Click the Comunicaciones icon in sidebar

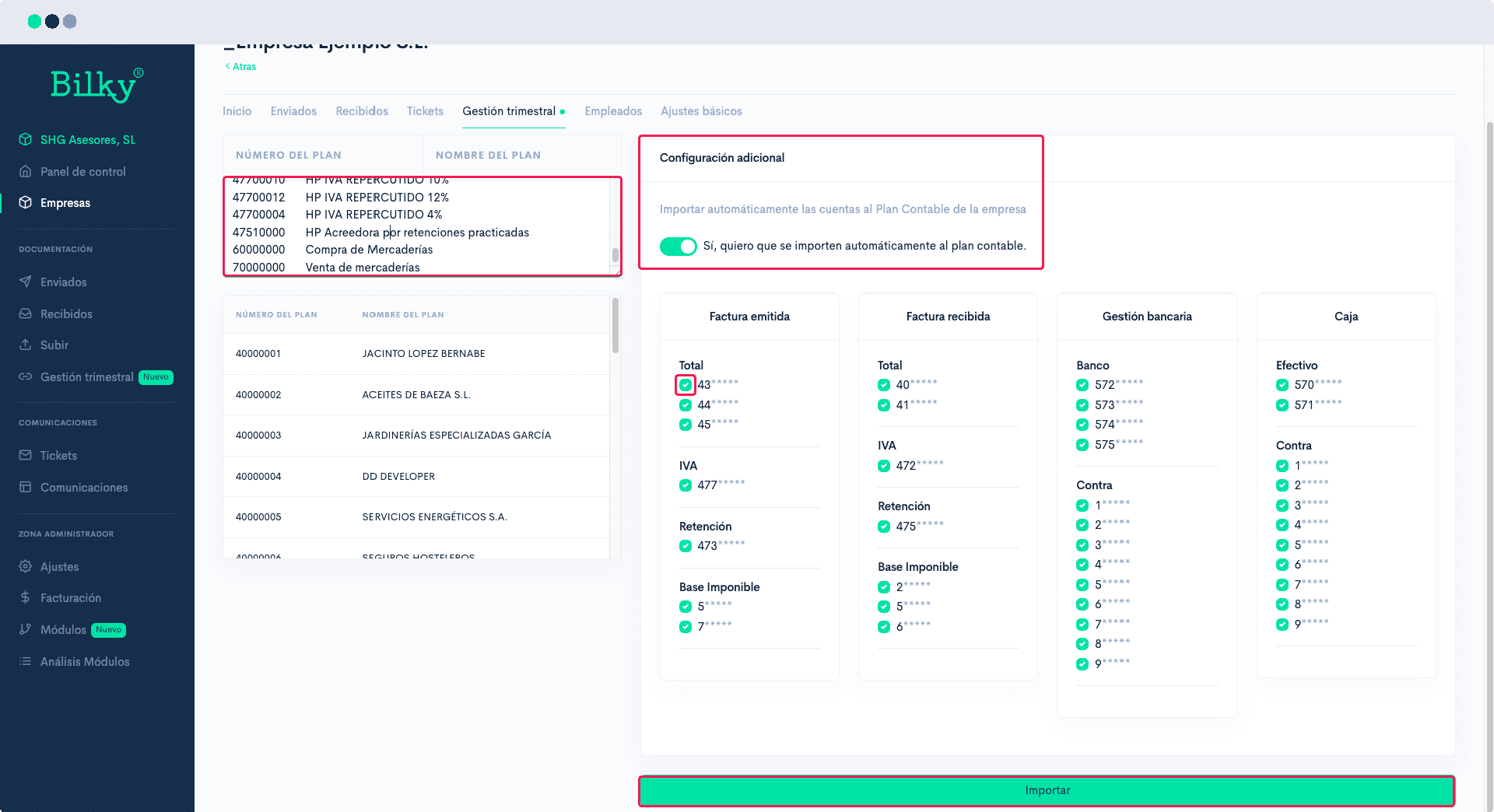coord(26,487)
